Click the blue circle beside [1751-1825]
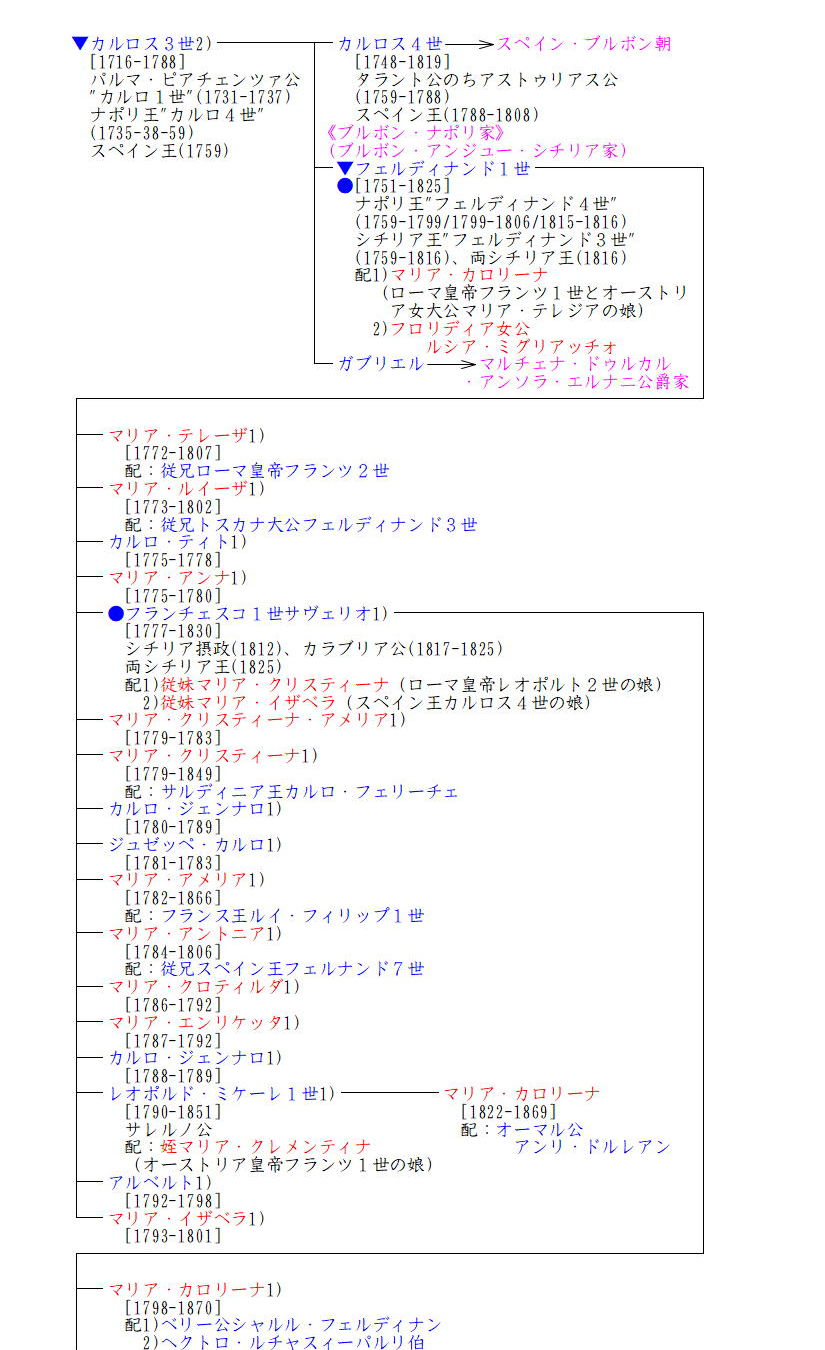The image size is (825, 1350). point(345,186)
